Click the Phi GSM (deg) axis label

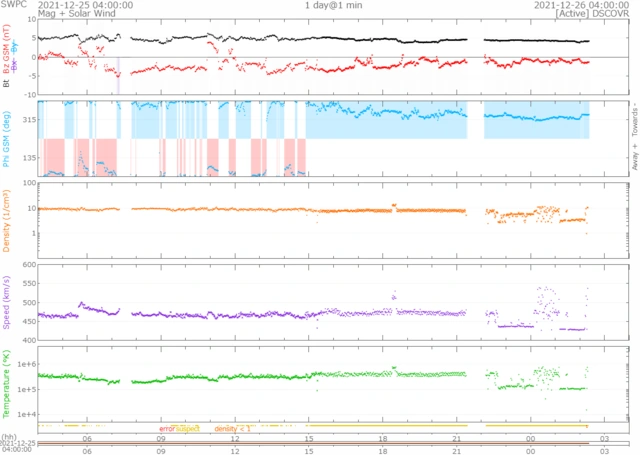[7, 138]
